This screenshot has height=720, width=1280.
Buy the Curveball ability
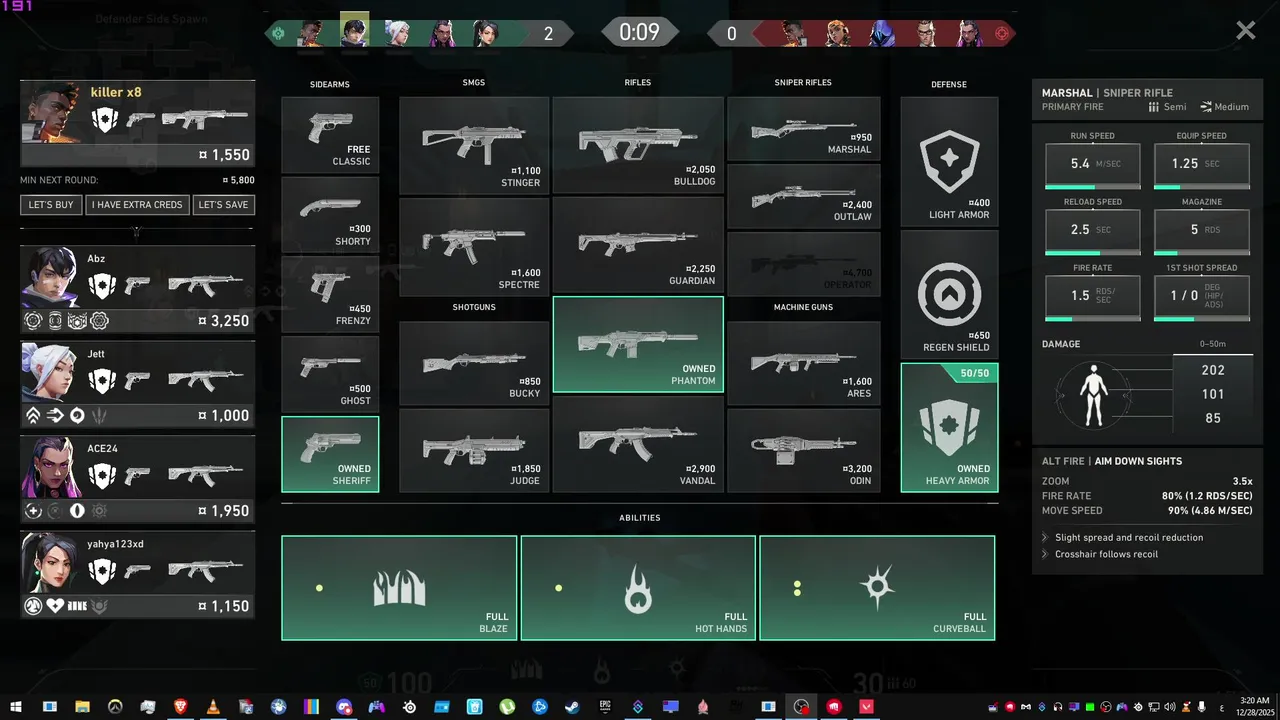coord(877,588)
